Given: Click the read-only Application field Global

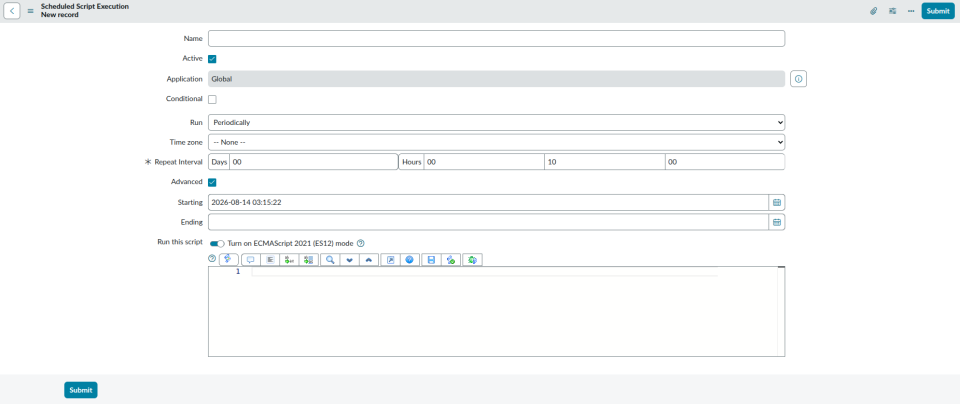Looking at the screenshot, I should click(x=497, y=79).
